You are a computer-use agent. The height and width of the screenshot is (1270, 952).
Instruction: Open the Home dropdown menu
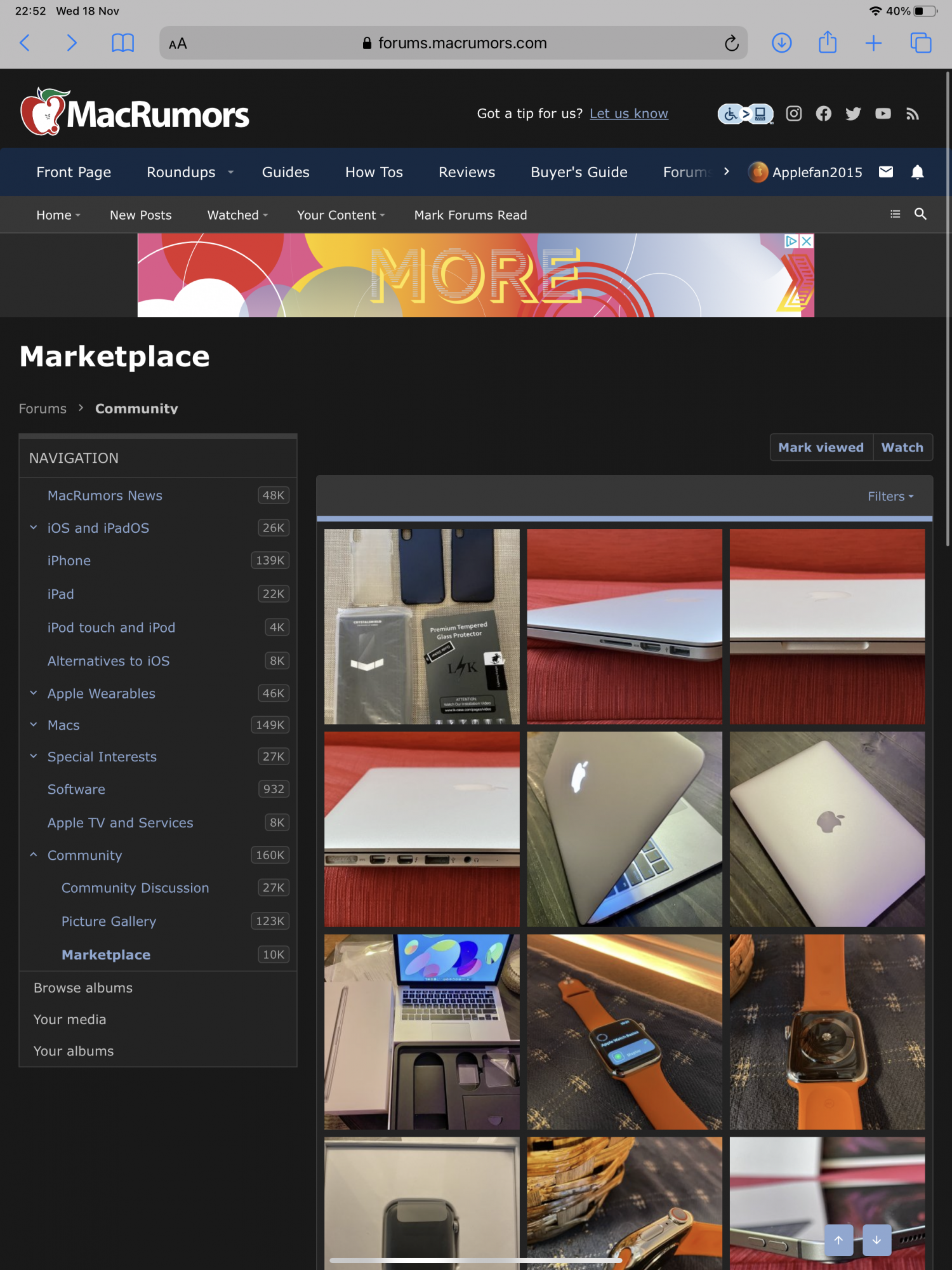click(58, 215)
